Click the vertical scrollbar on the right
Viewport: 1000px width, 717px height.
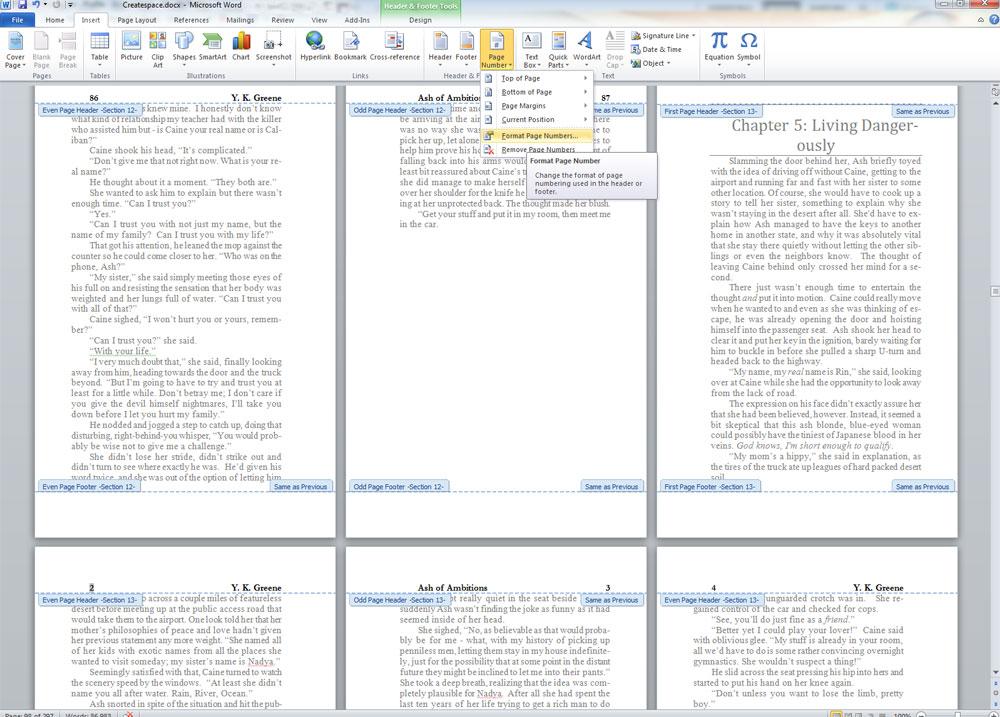[992, 400]
